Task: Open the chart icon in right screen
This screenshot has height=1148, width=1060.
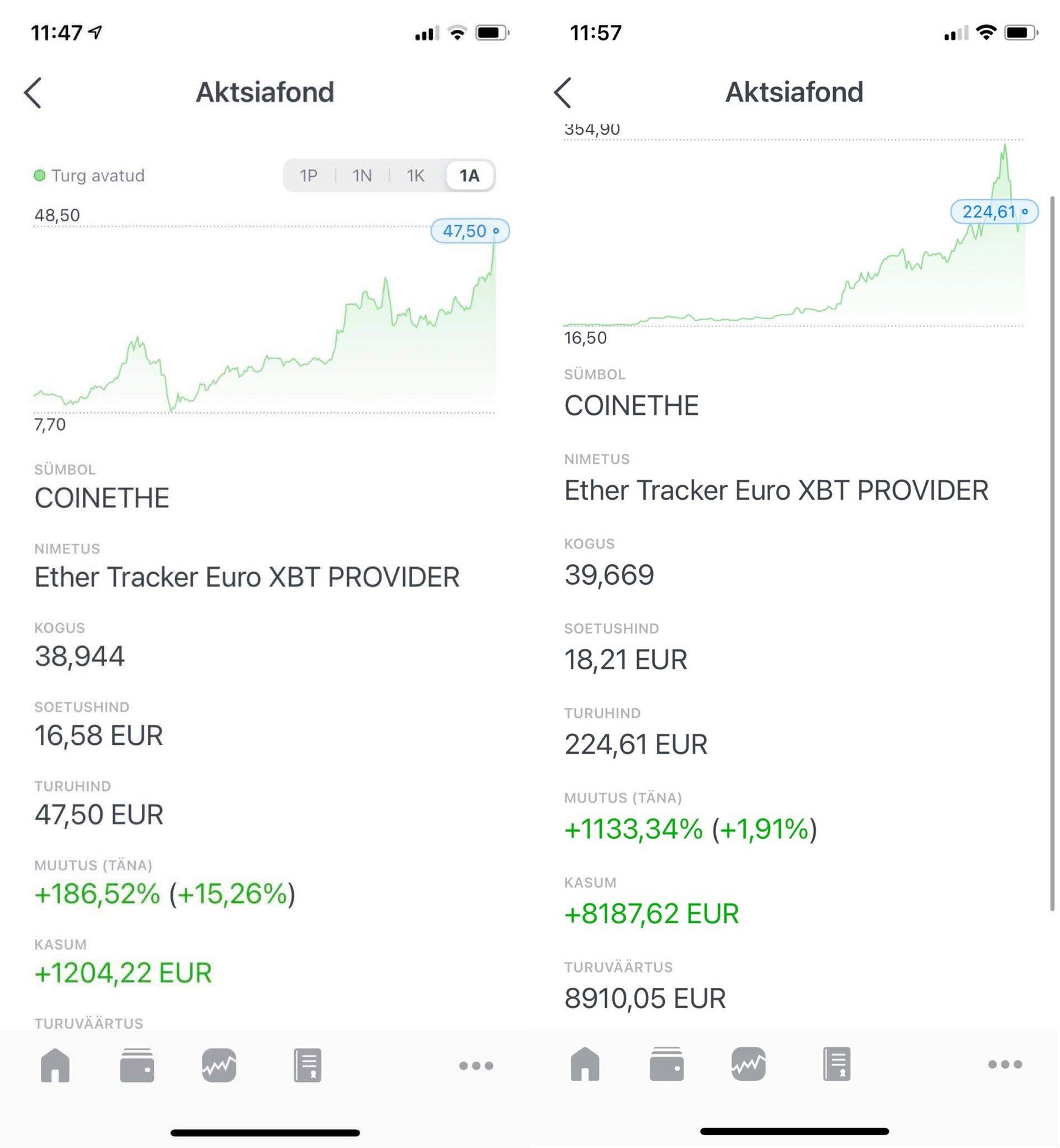Action: tap(749, 1064)
